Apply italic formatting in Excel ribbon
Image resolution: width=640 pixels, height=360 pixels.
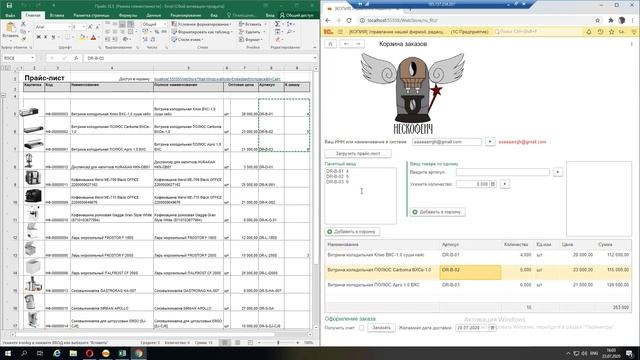[x=45, y=38]
